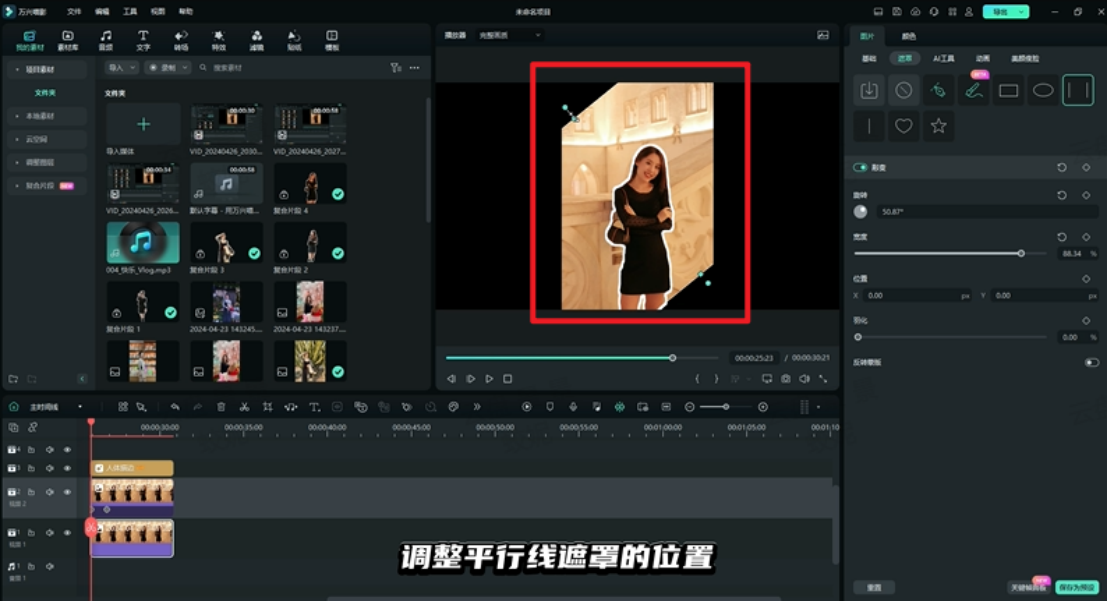The height and width of the screenshot is (602, 1108).
Task: Open the 文字 text panel
Action: 143,39
